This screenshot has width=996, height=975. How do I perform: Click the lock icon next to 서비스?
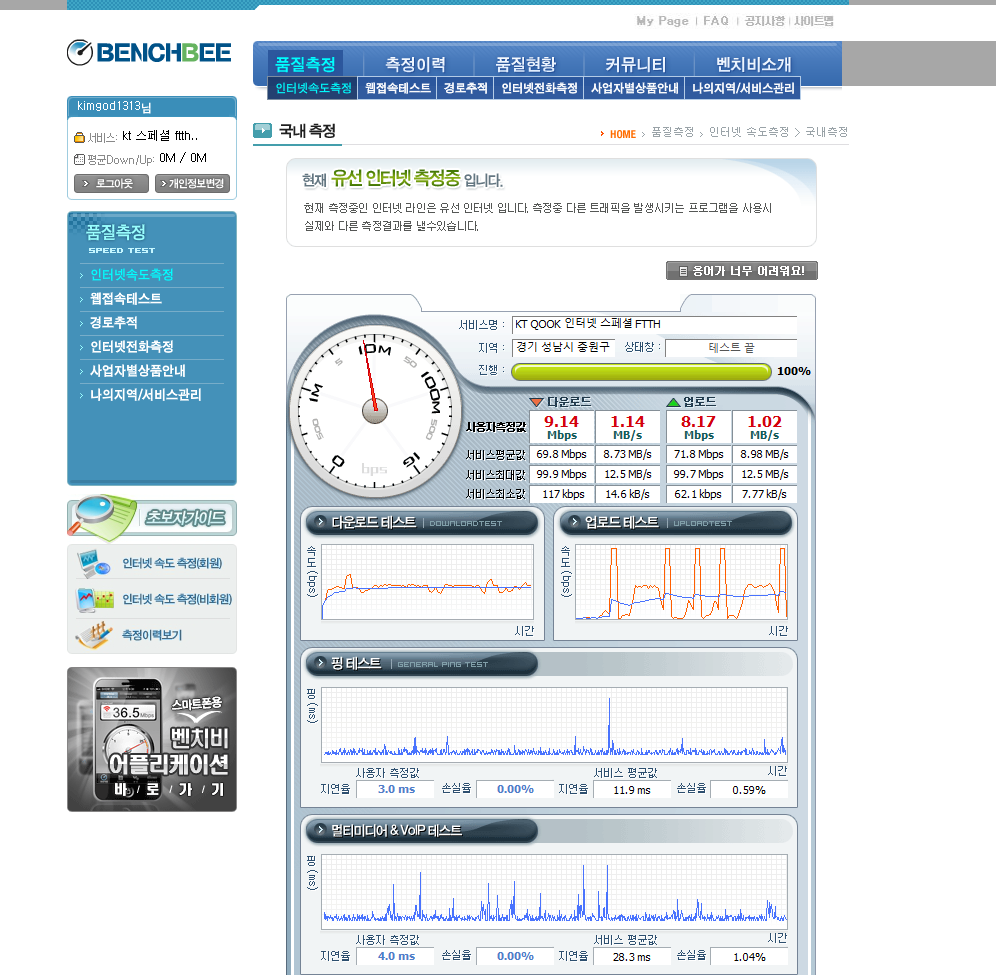(79, 137)
